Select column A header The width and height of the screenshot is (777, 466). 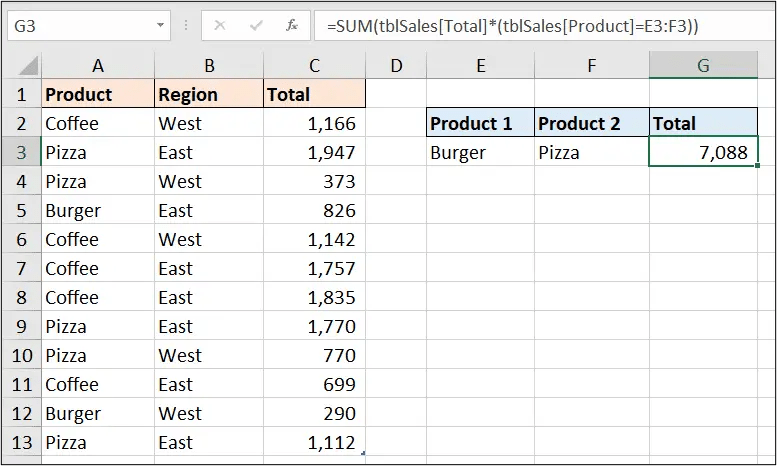(98, 66)
